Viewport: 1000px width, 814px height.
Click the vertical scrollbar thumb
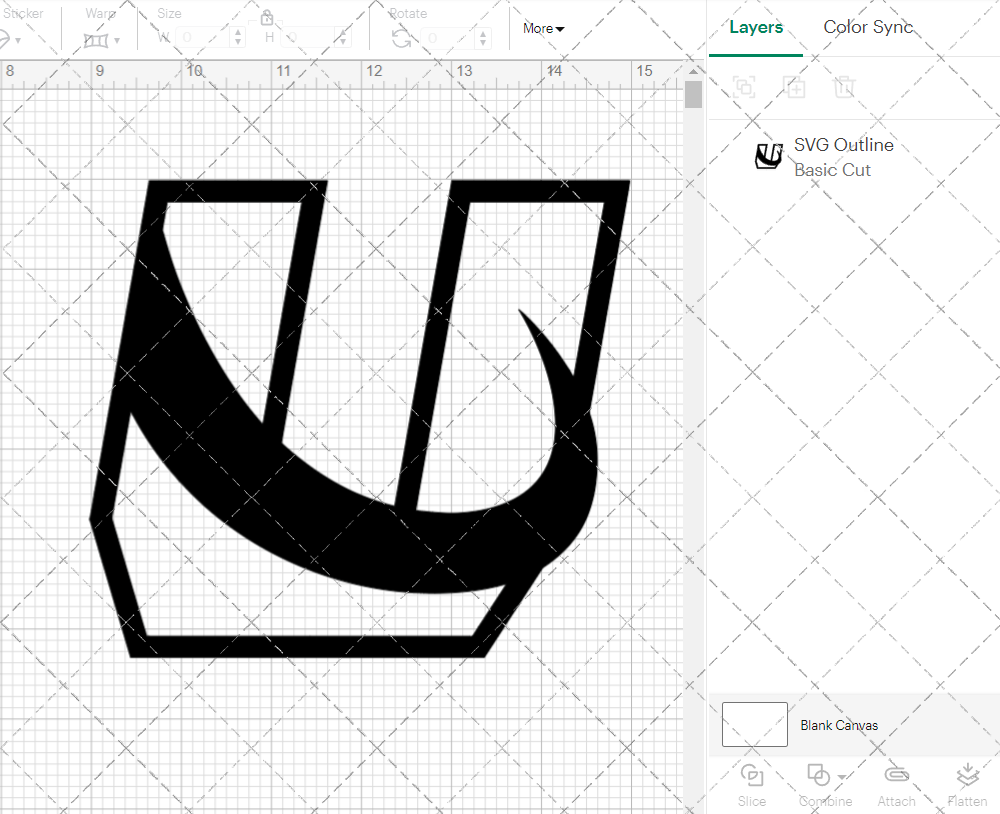click(693, 94)
